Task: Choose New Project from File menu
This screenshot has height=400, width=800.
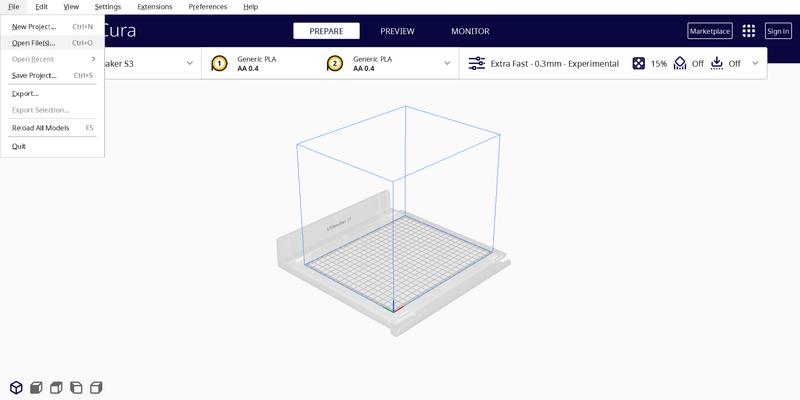Action: 53,27
